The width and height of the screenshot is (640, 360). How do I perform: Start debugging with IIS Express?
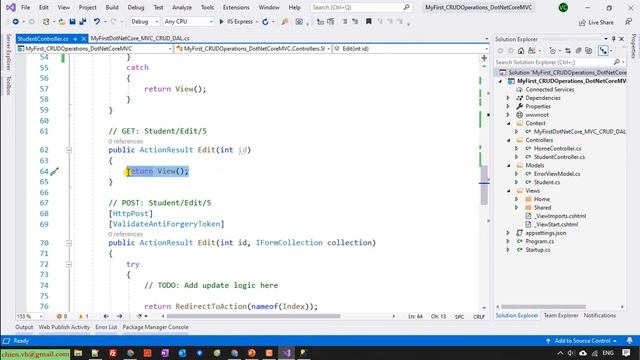click(236, 22)
